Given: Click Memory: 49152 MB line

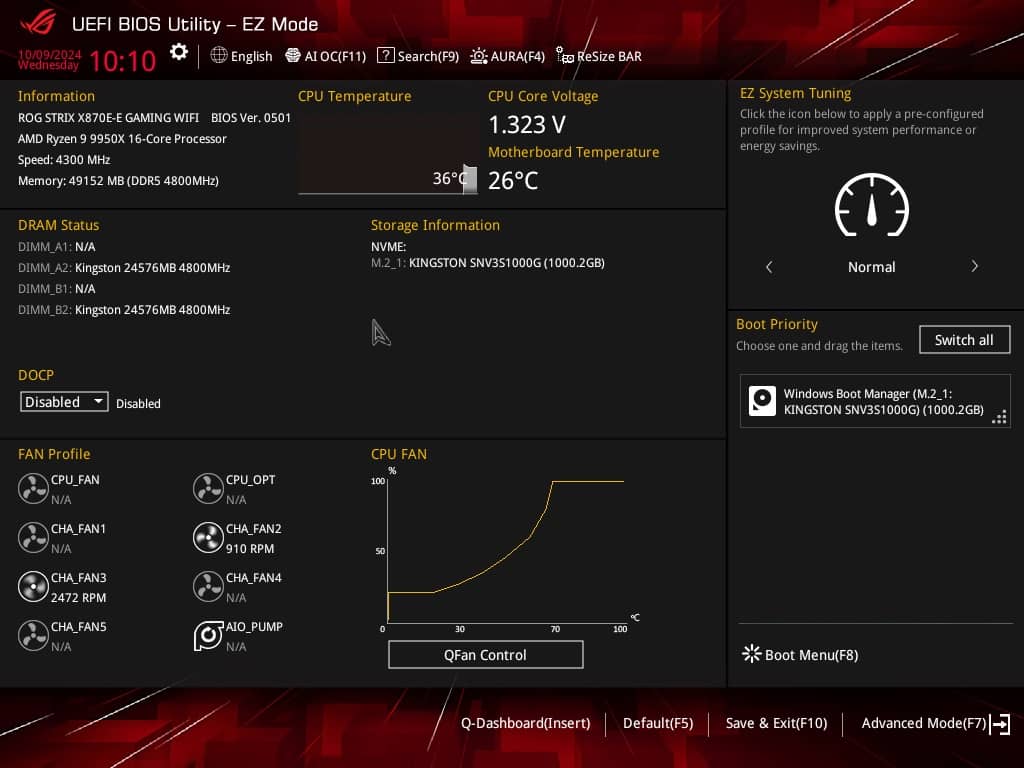Looking at the screenshot, I should [x=118, y=180].
